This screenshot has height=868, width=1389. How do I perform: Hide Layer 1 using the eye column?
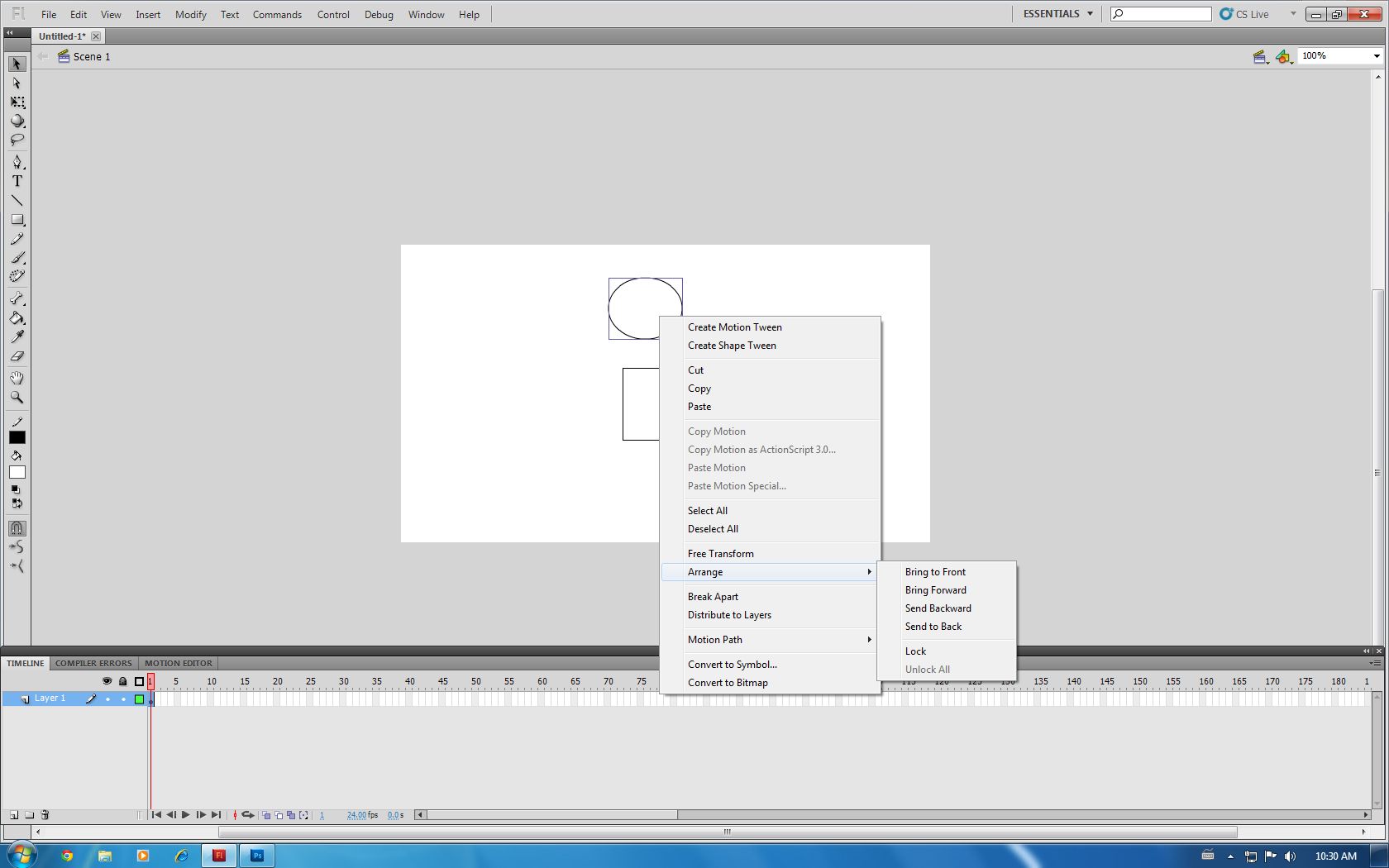coord(107,699)
